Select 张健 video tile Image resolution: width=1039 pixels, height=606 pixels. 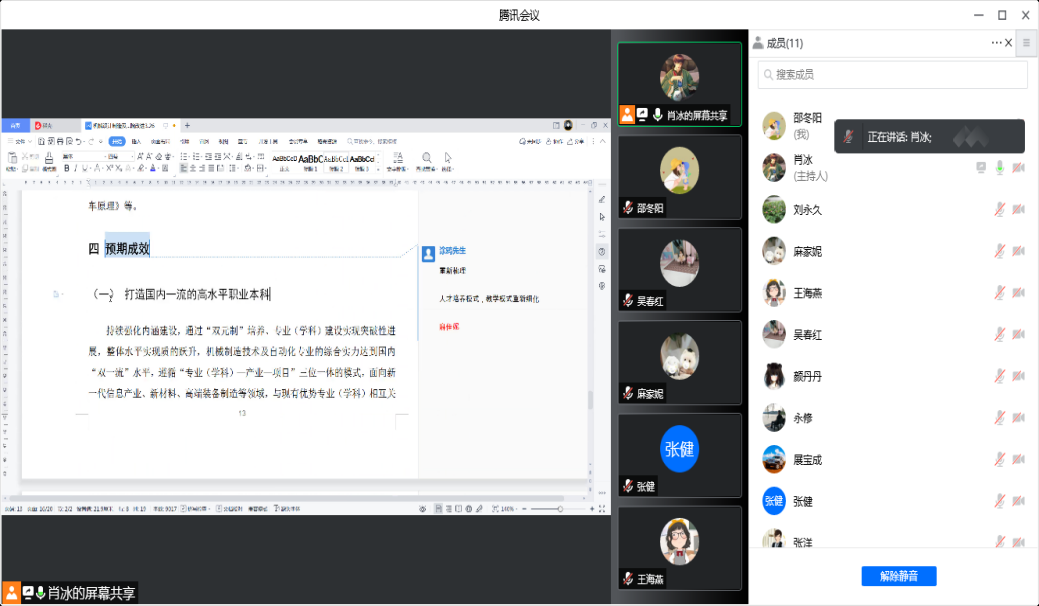[x=679, y=456]
